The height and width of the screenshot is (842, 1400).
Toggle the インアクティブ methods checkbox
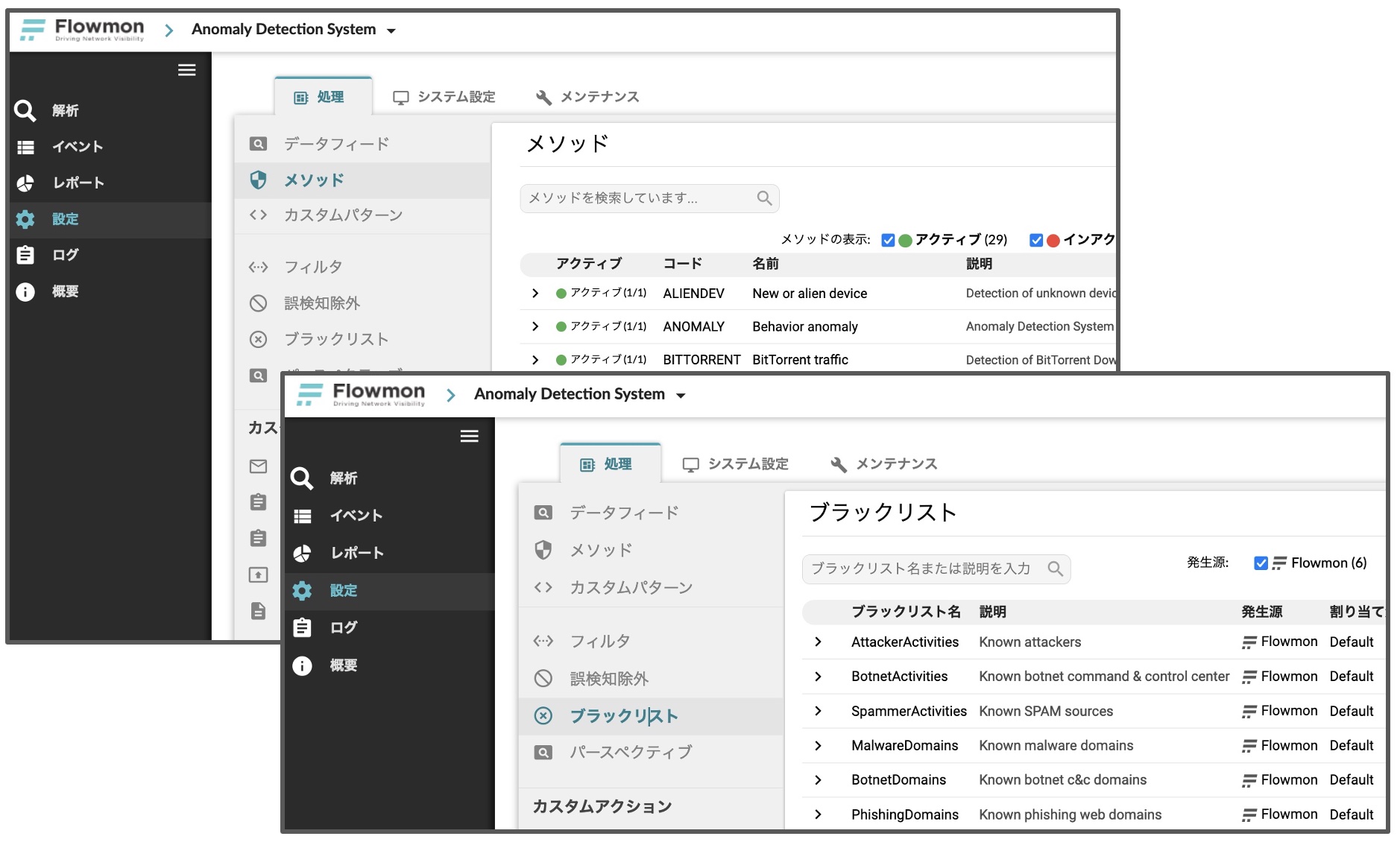click(1035, 240)
